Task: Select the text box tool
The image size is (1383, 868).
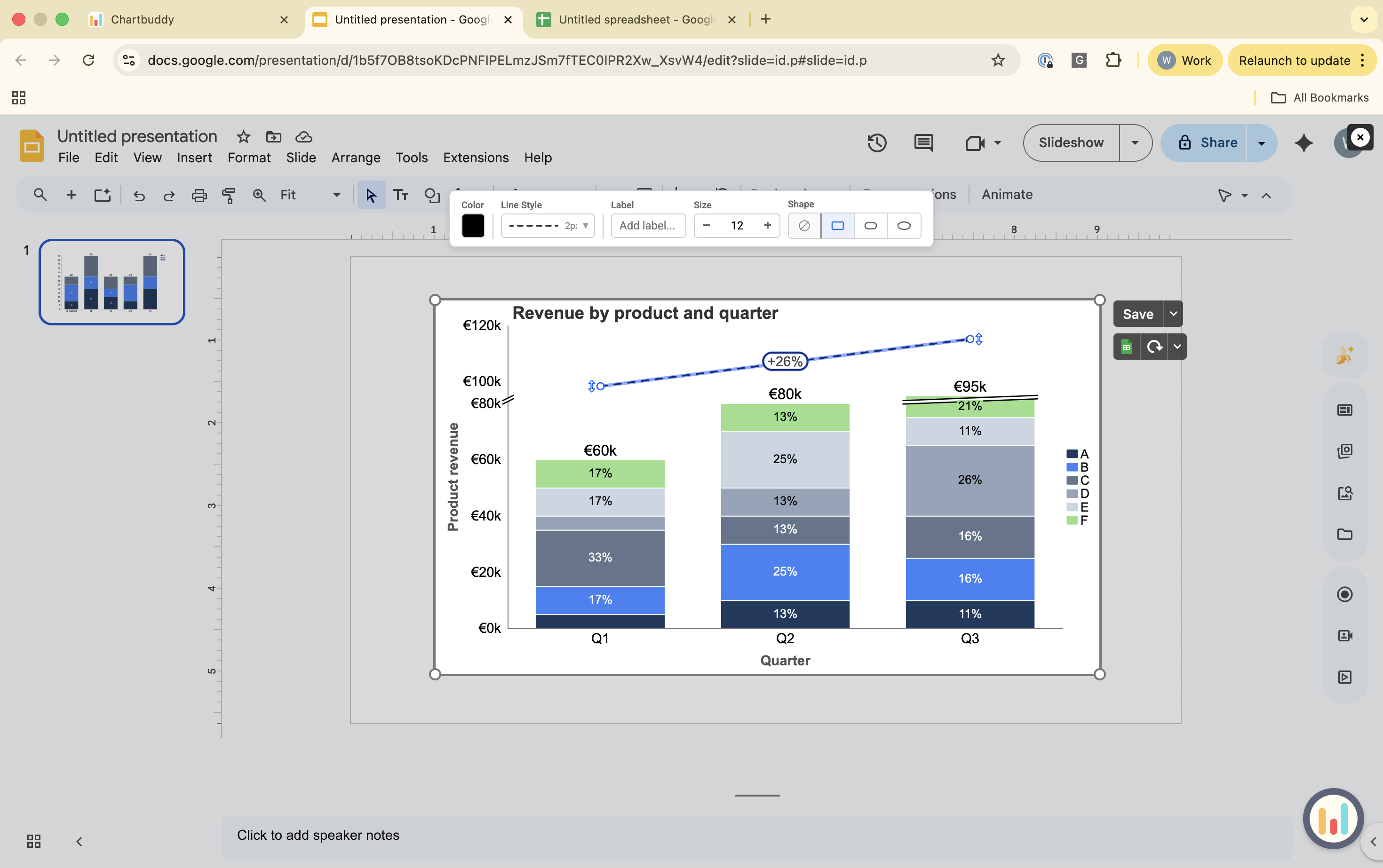Action: click(401, 195)
